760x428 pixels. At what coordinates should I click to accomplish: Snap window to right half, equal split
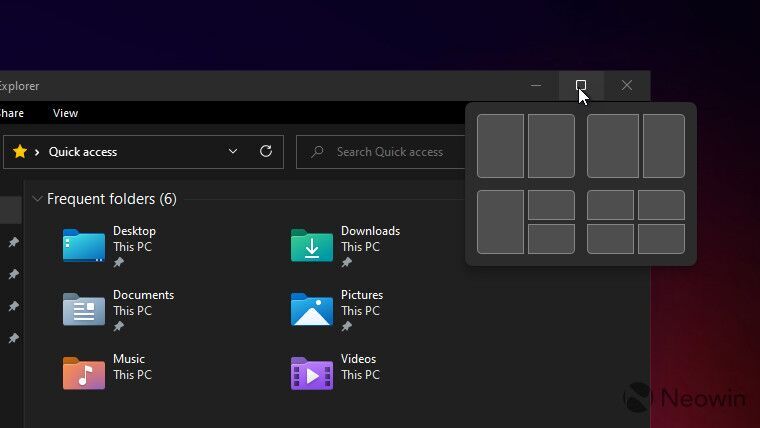coord(551,146)
